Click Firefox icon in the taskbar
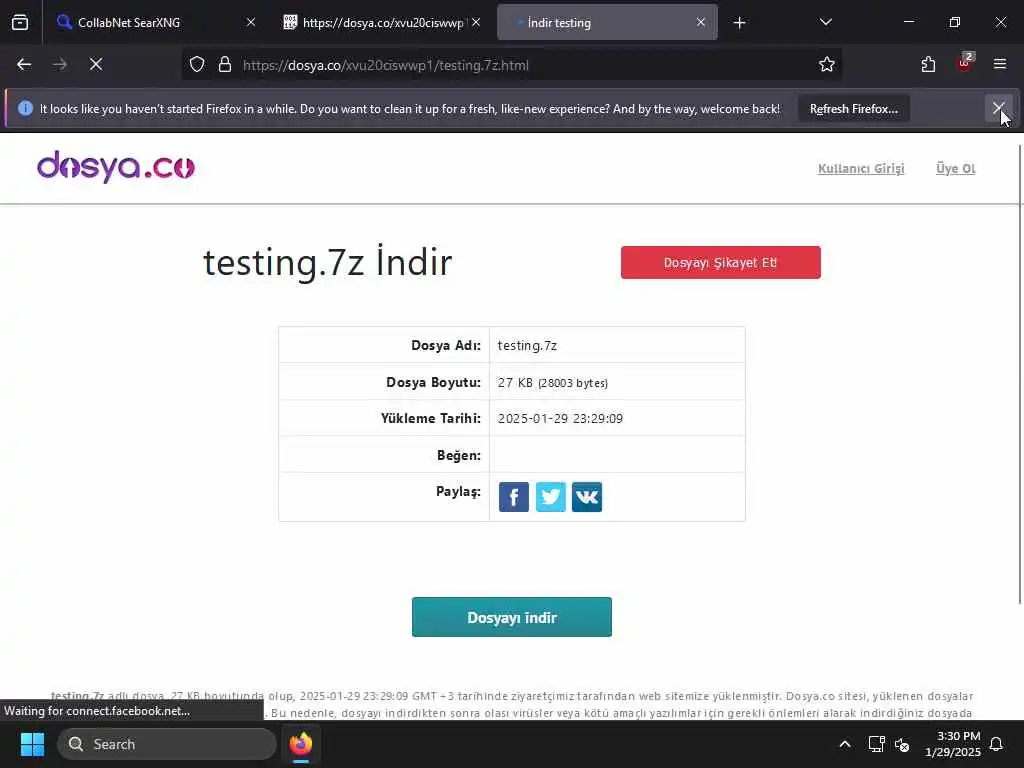 pyautogui.click(x=300, y=744)
